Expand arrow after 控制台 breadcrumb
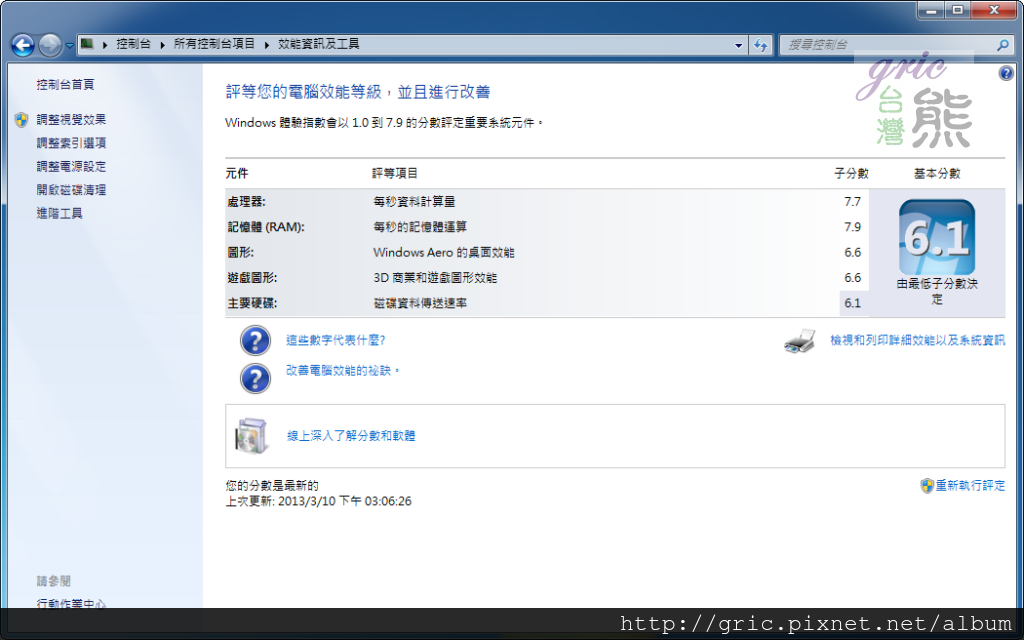This screenshot has height=640, width=1024. (x=162, y=44)
